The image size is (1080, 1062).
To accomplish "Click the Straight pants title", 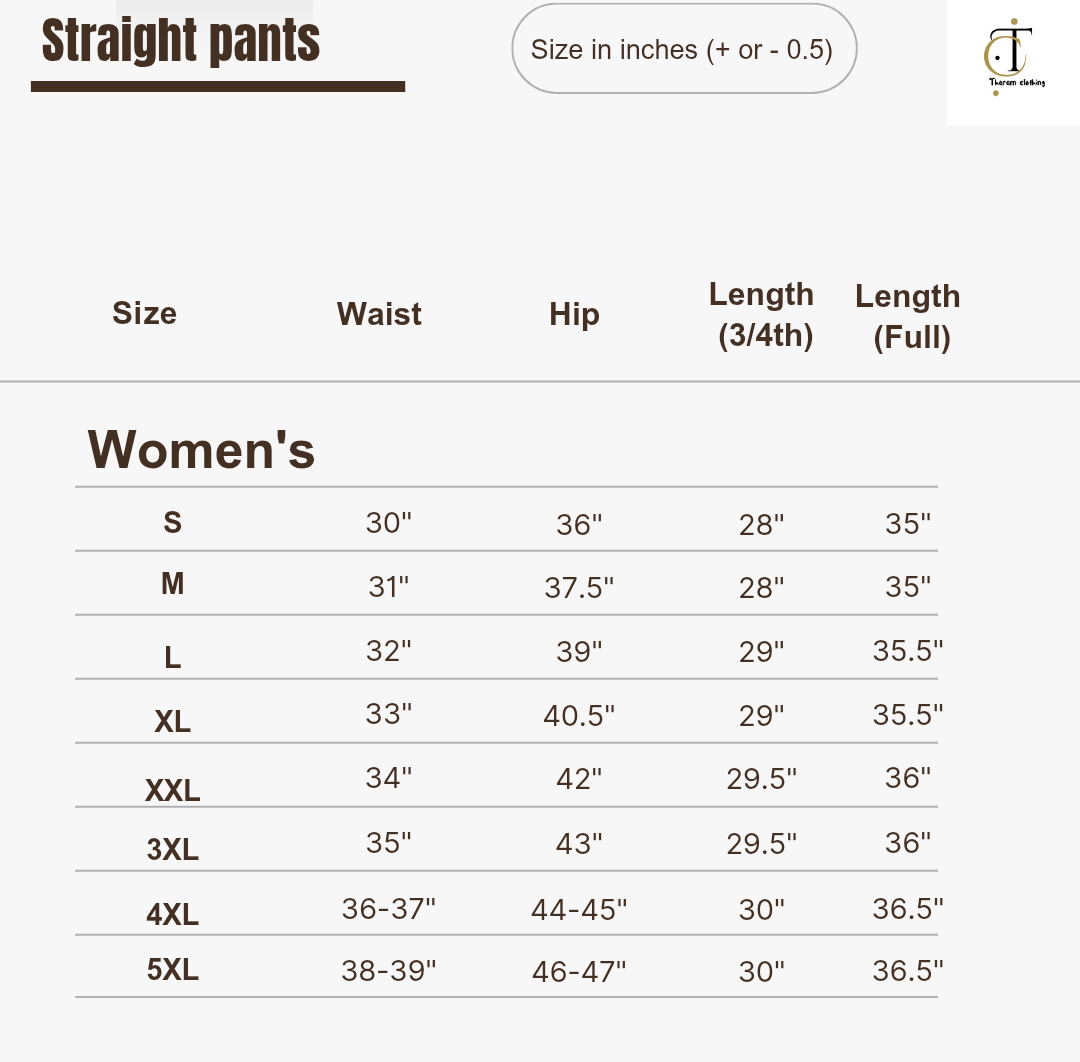I will point(181,42).
